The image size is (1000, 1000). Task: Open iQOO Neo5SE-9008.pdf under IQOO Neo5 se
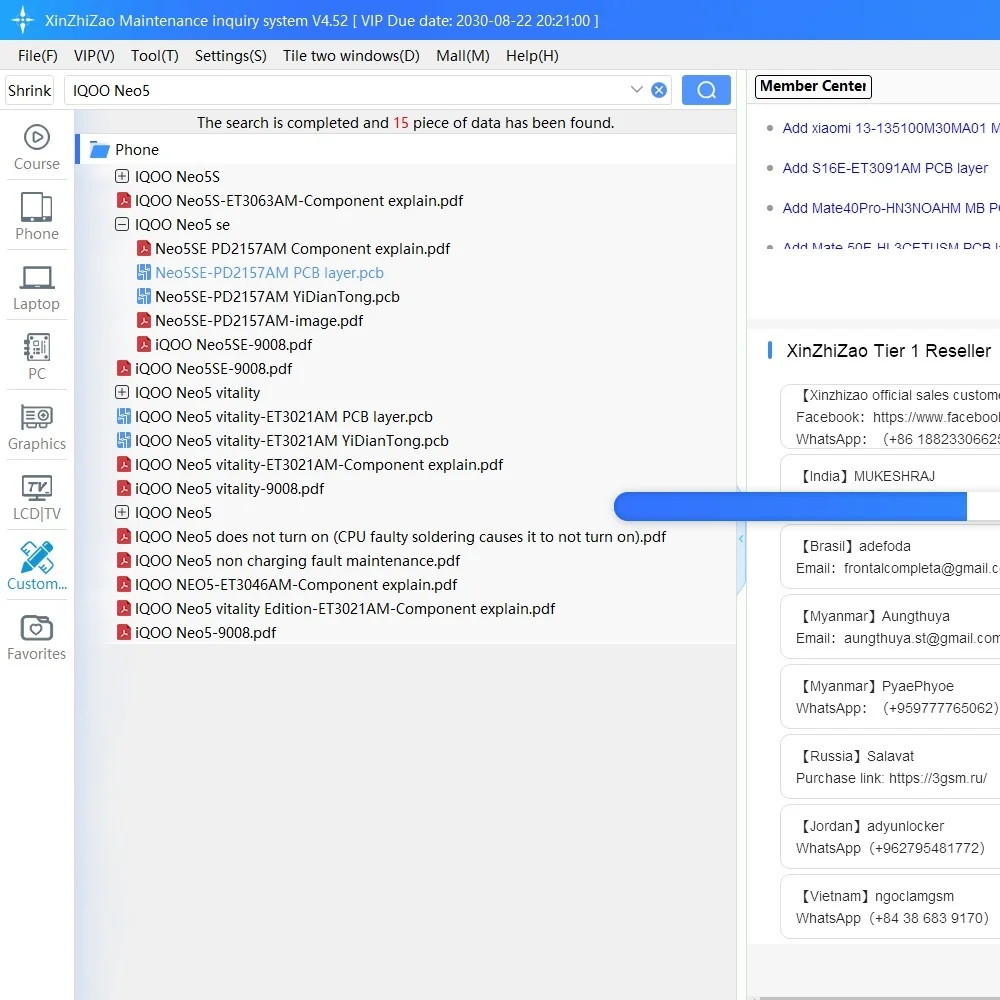[233, 345]
